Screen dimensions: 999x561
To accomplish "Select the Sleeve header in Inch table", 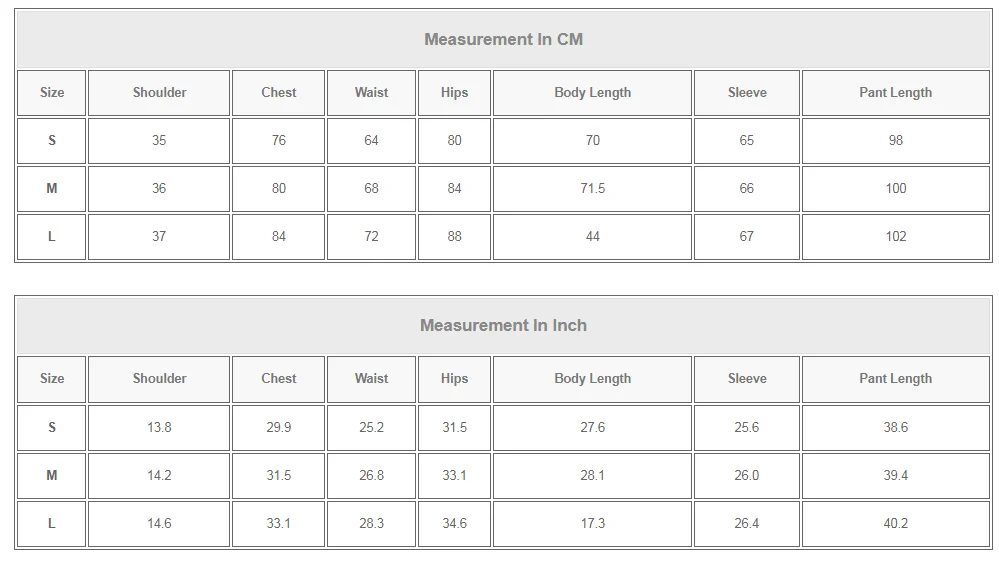I will [x=747, y=379].
